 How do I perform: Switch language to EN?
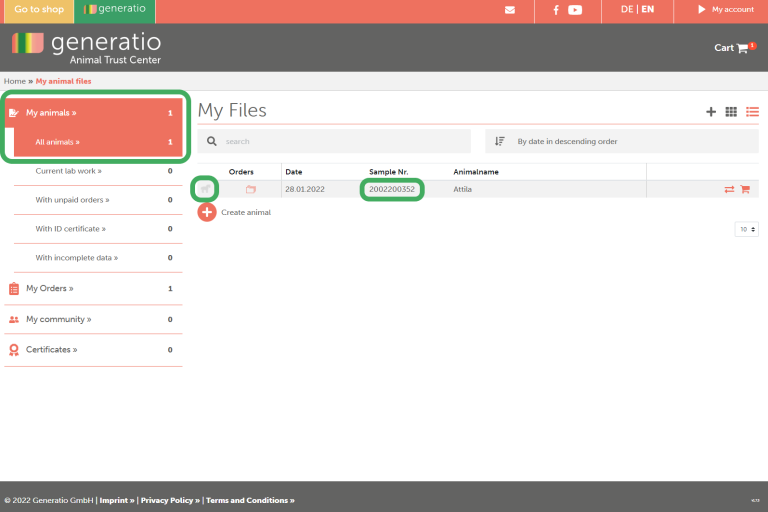648,9
